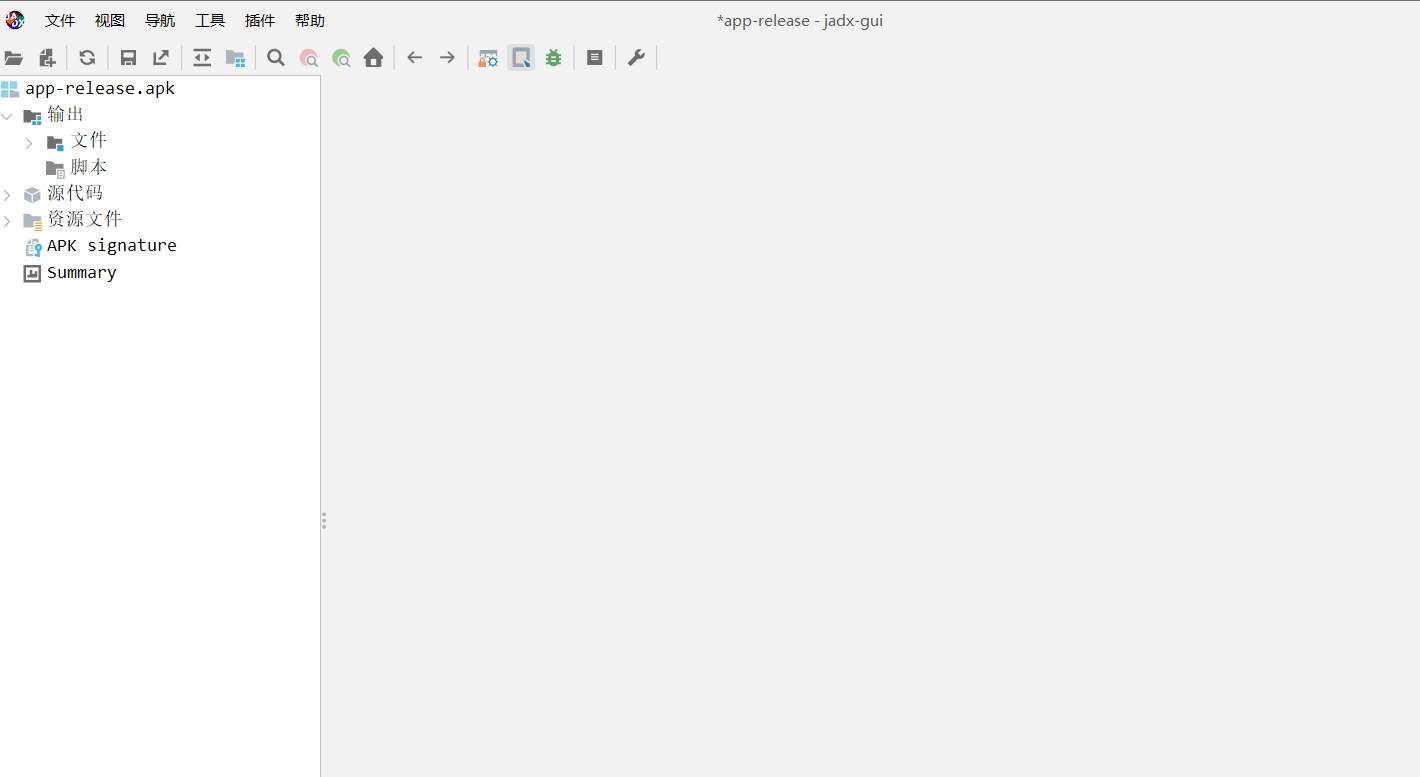Viewport: 1420px width, 777px height.
Task: Click the 脚本 folder icon
Action: pos(55,168)
